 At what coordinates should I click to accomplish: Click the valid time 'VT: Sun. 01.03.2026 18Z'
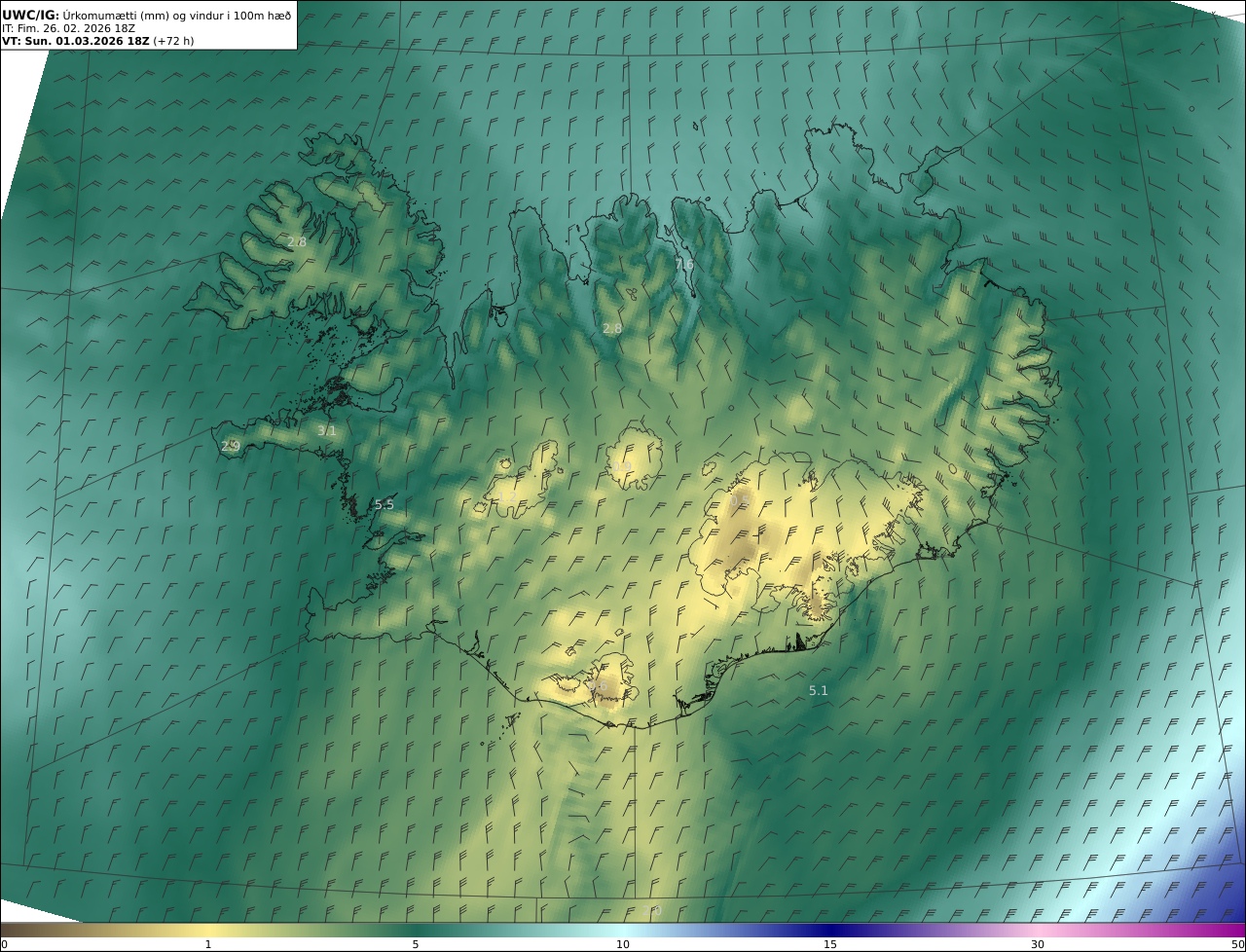click(76, 41)
